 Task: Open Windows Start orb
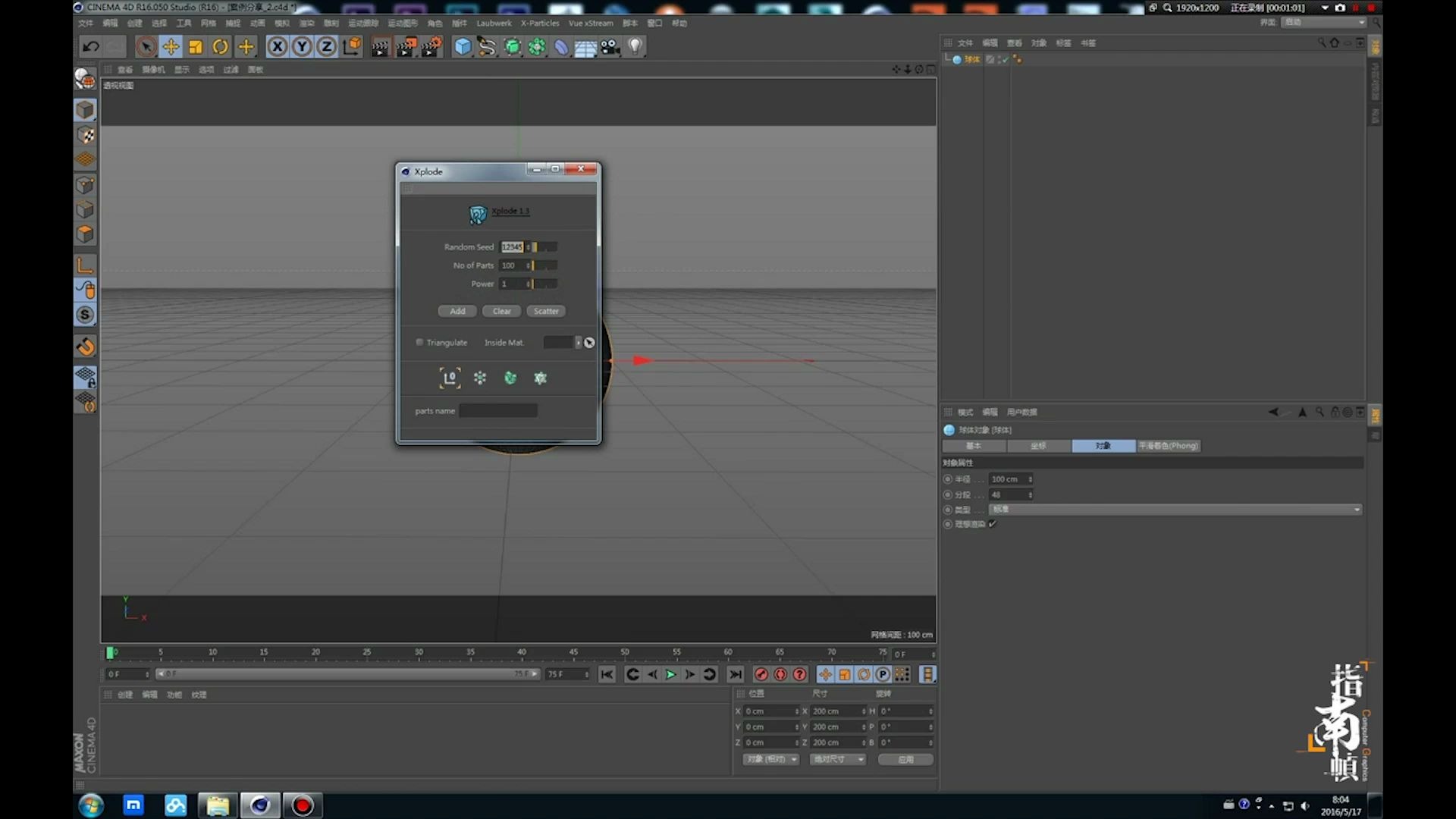[x=91, y=805]
